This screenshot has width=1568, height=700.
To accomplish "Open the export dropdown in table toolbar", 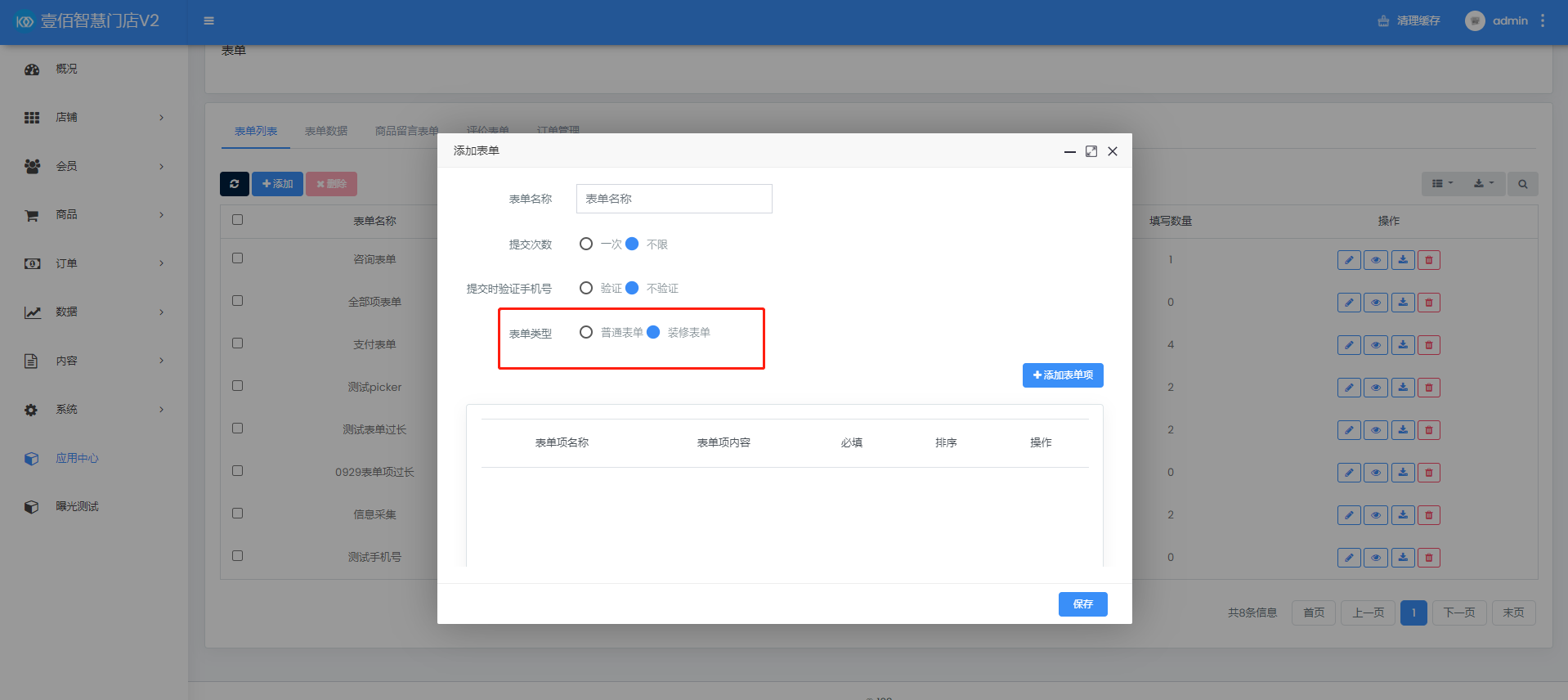I will 1483,184.
